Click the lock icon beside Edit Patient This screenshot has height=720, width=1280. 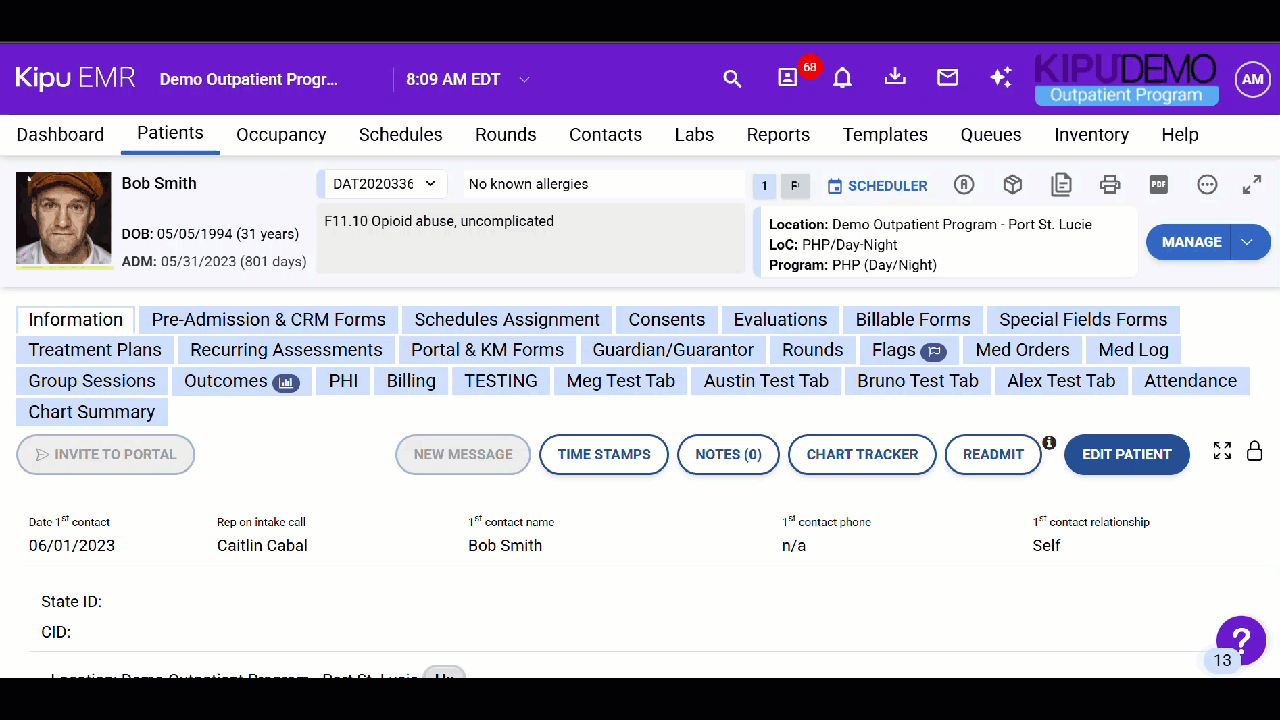point(1254,451)
